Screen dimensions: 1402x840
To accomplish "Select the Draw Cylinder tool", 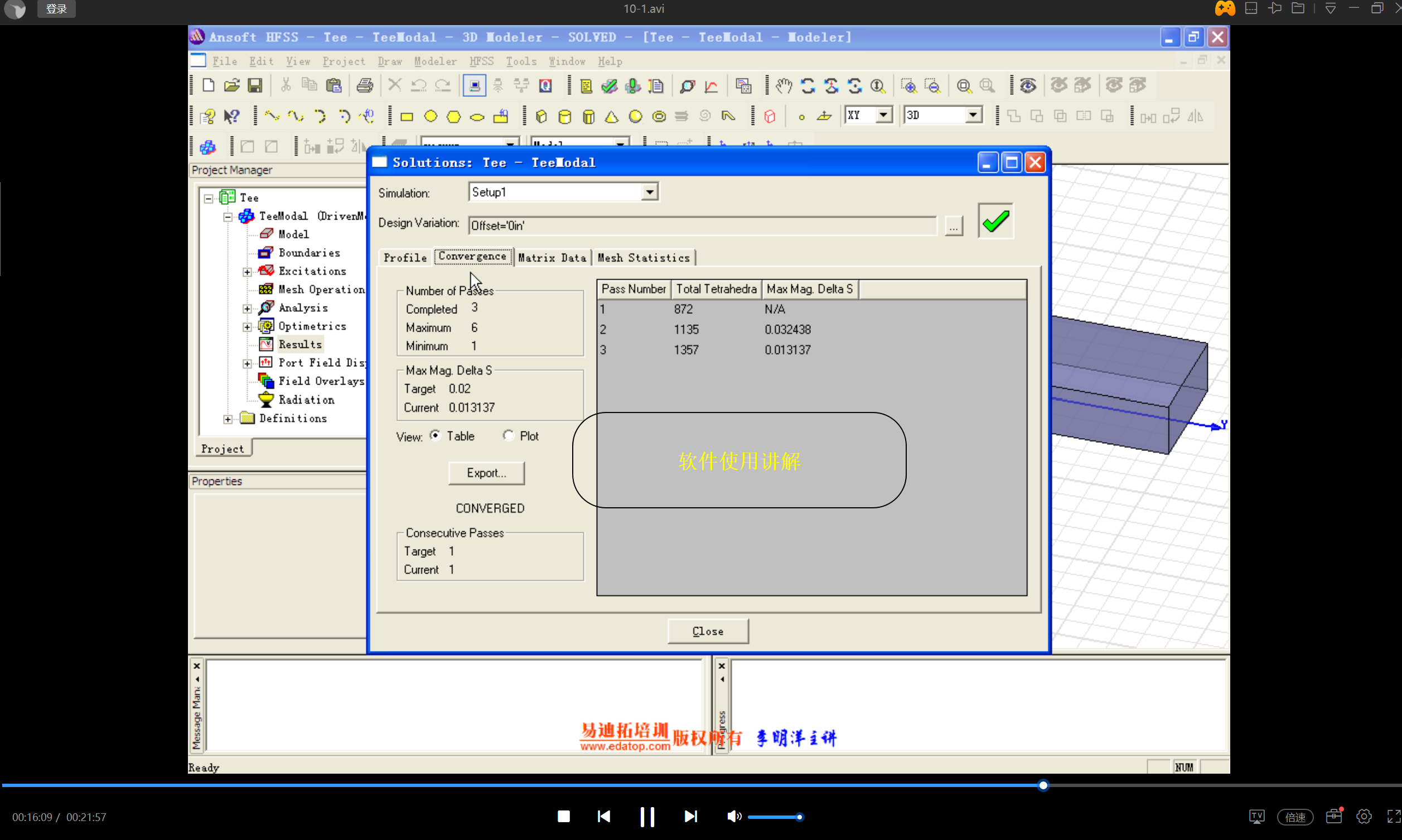I will [564, 116].
